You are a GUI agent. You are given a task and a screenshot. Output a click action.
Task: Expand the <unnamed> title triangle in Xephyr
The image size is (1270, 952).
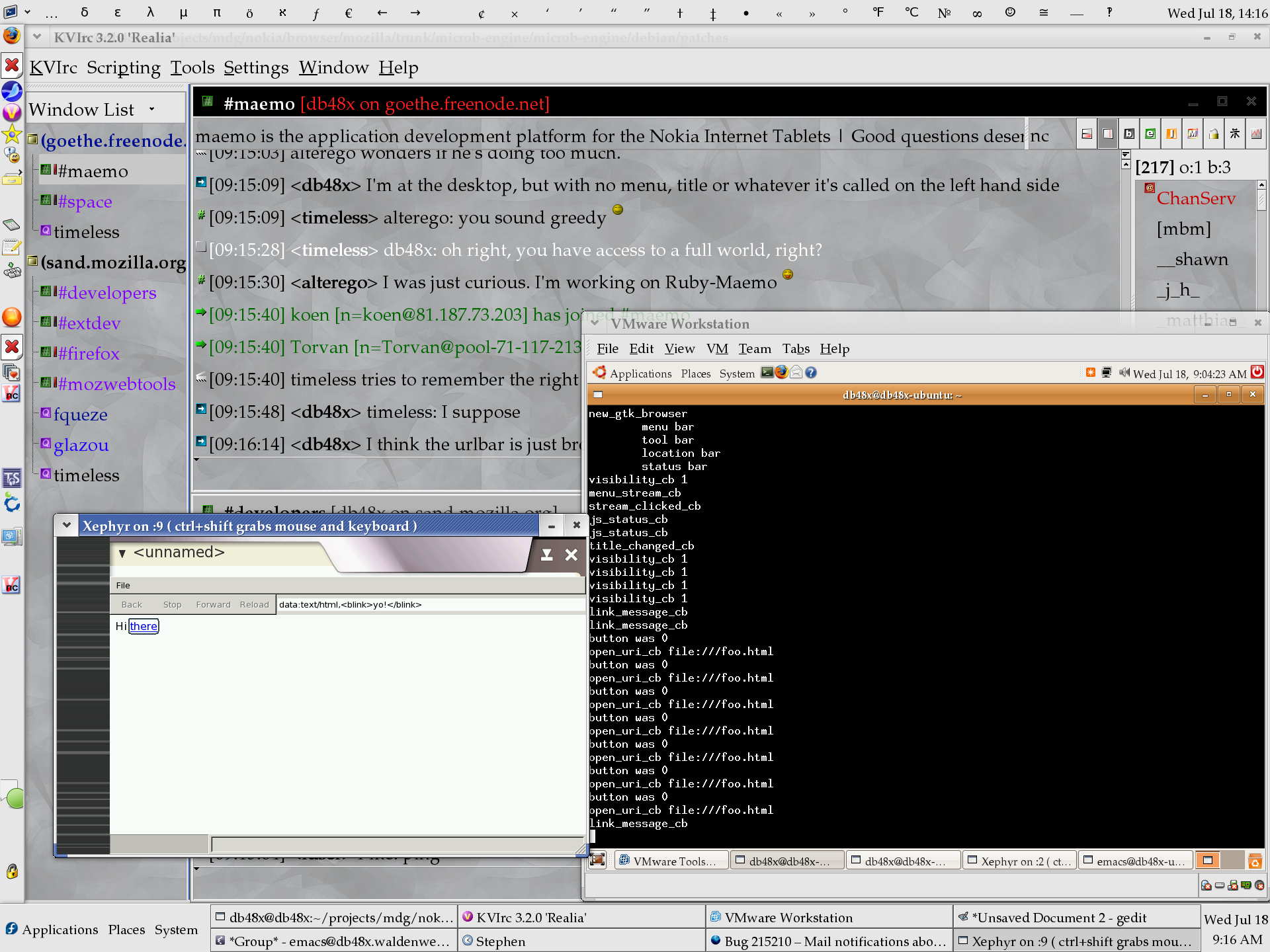tap(122, 553)
